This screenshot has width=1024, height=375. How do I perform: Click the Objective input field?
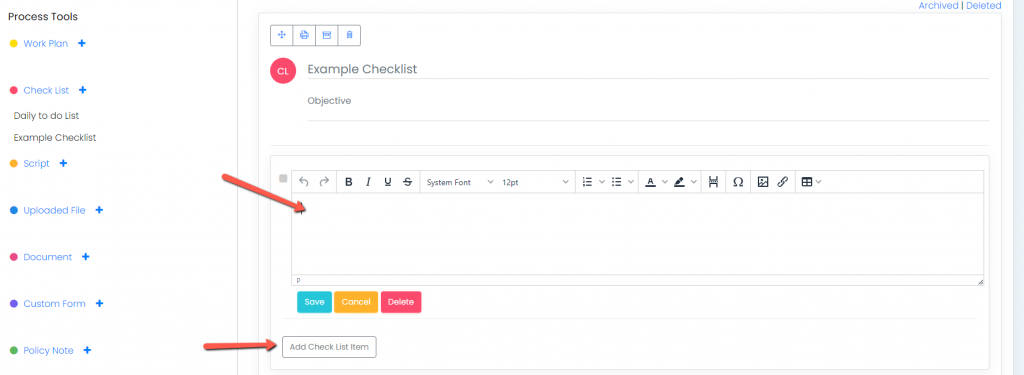point(648,101)
